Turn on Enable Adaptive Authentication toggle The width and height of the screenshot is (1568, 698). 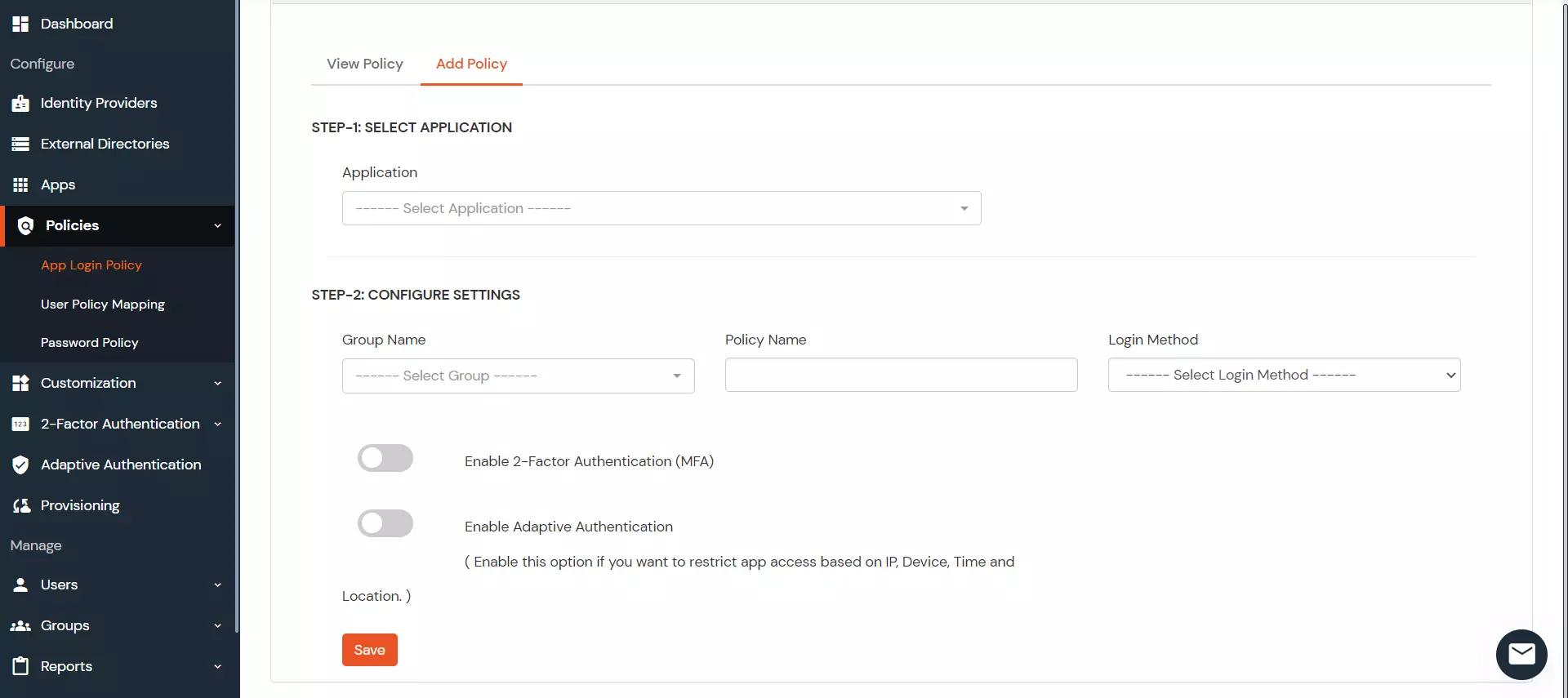point(385,523)
